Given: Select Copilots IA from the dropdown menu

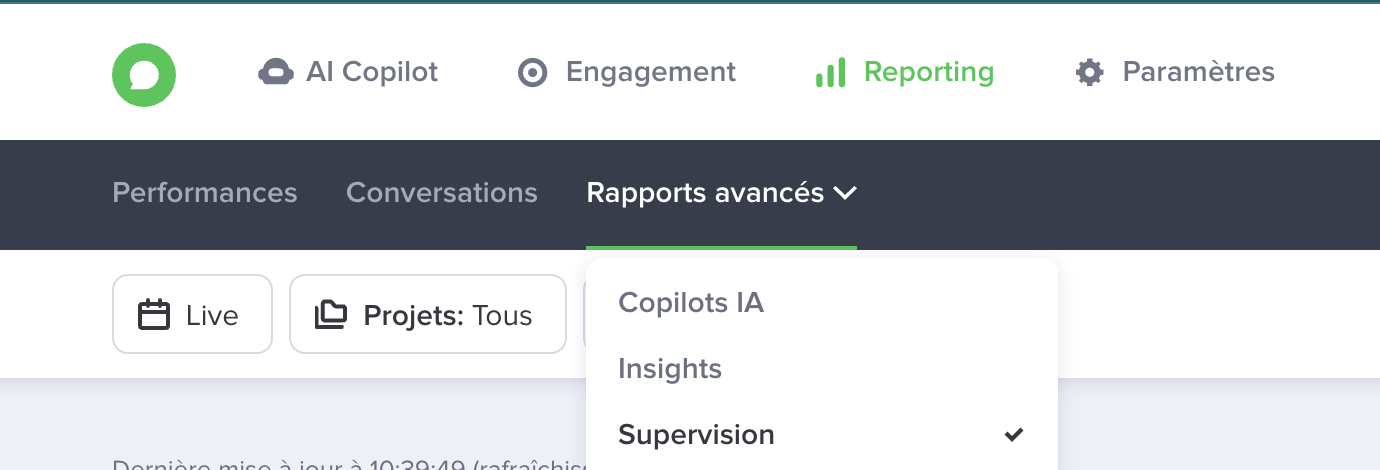Looking at the screenshot, I should [691, 302].
